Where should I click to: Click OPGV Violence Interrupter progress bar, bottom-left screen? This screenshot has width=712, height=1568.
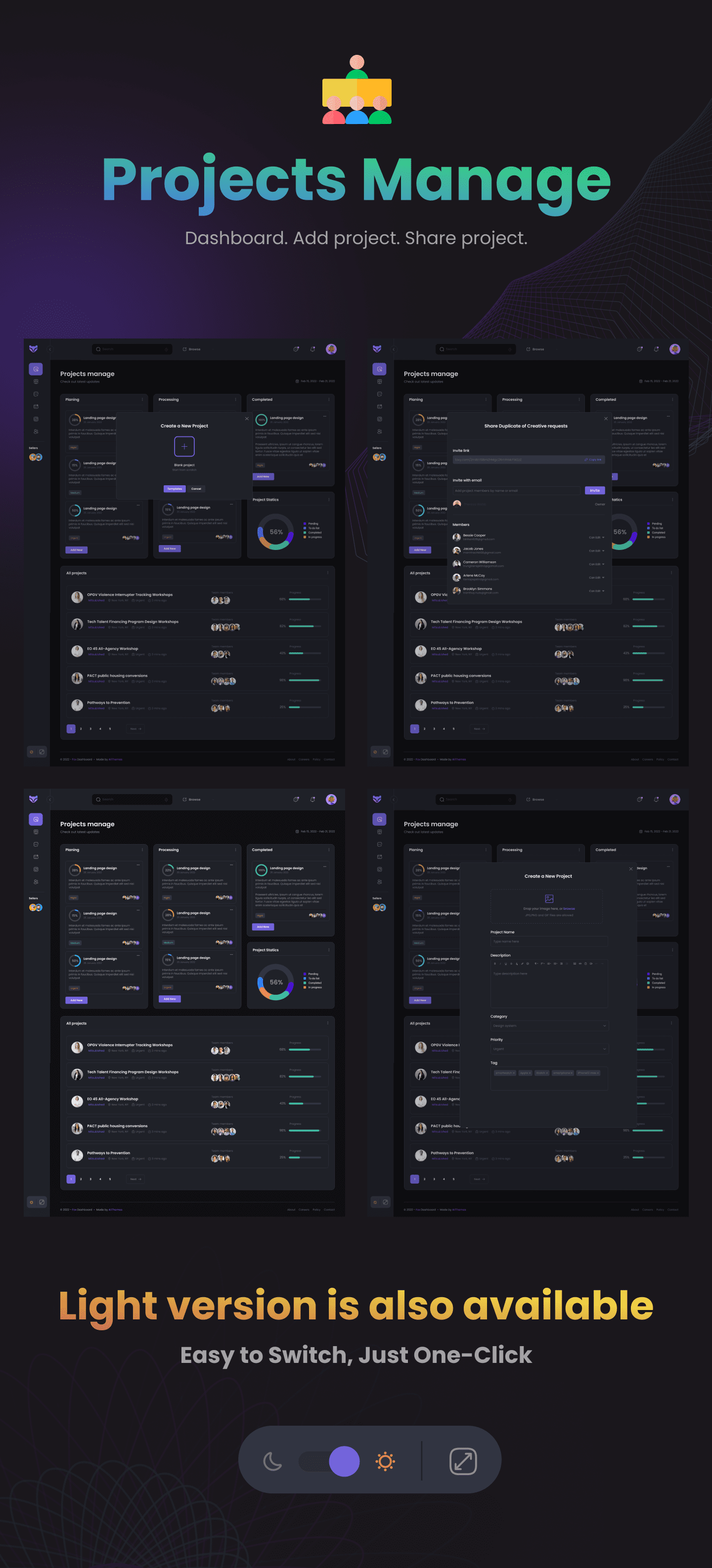click(x=305, y=1050)
